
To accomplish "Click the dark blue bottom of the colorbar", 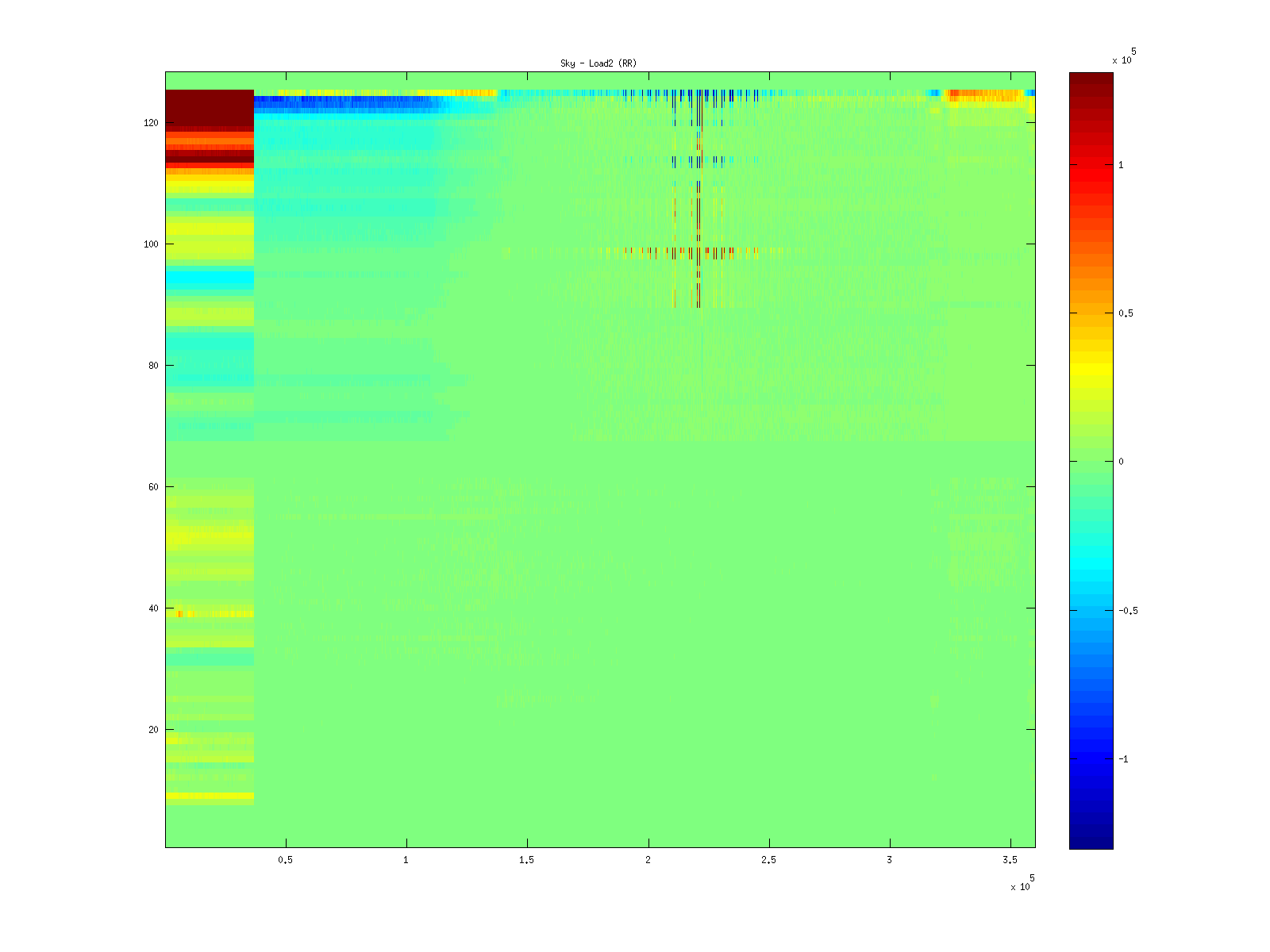I will (1091, 841).
